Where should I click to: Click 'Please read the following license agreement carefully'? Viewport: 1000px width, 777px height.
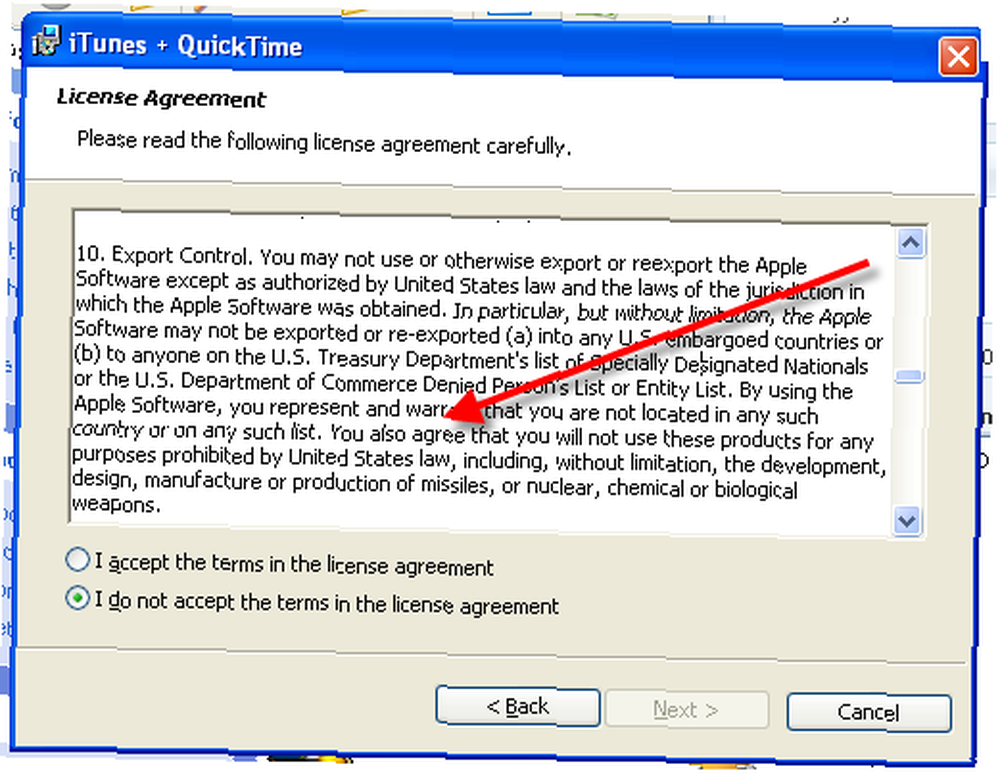324,142
